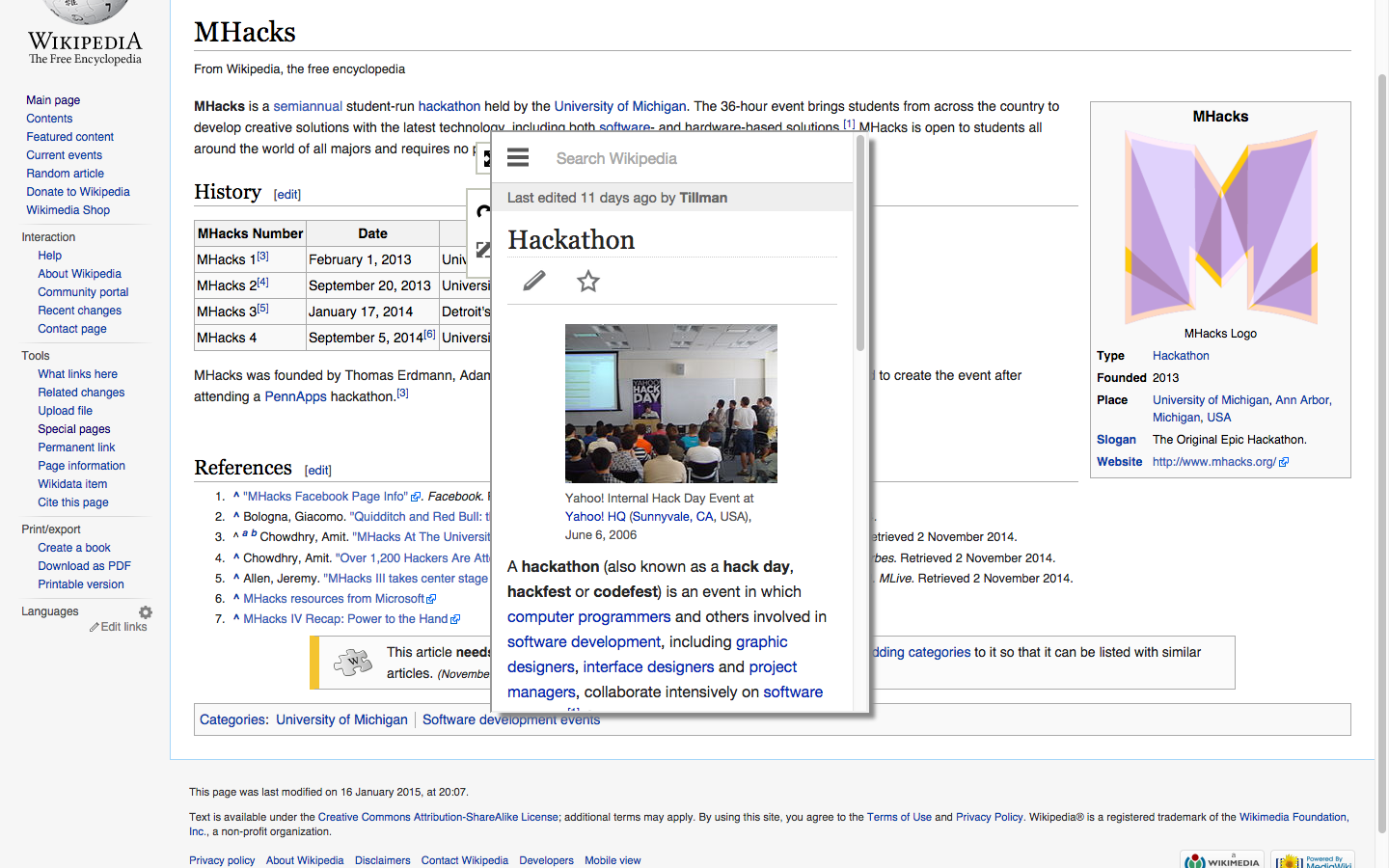
Task: Open Featured content in the sidebar
Action: 69,137
